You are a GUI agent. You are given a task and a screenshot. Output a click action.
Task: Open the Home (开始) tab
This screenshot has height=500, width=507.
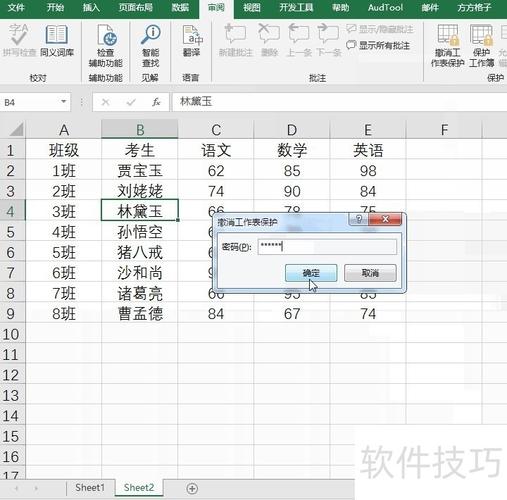[55, 7]
